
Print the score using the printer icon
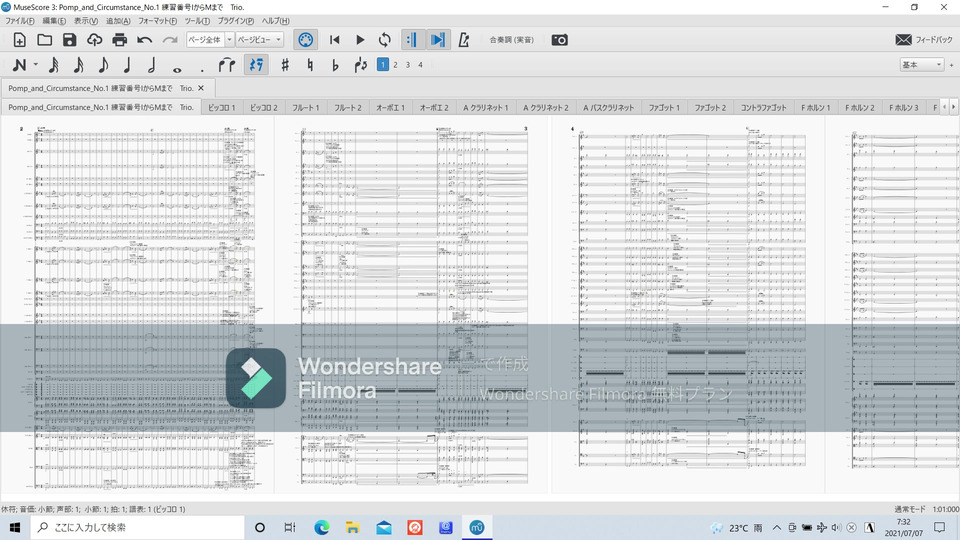[119, 40]
